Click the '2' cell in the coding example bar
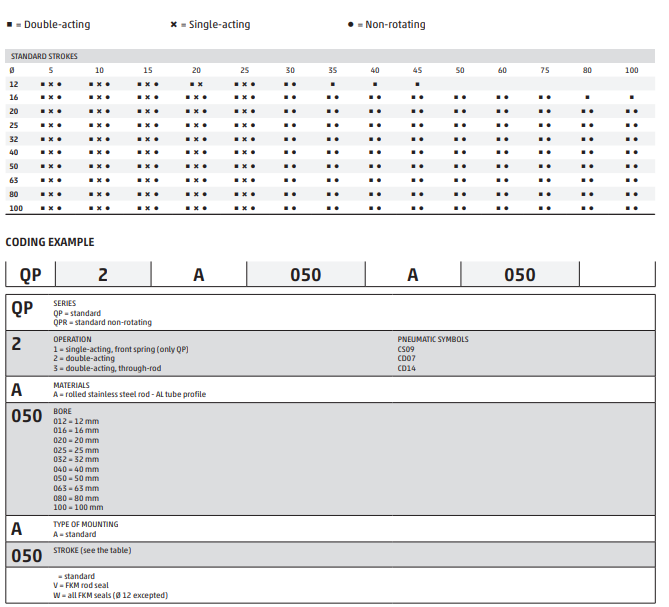The height and width of the screenshot is (607, 669). 102,275
